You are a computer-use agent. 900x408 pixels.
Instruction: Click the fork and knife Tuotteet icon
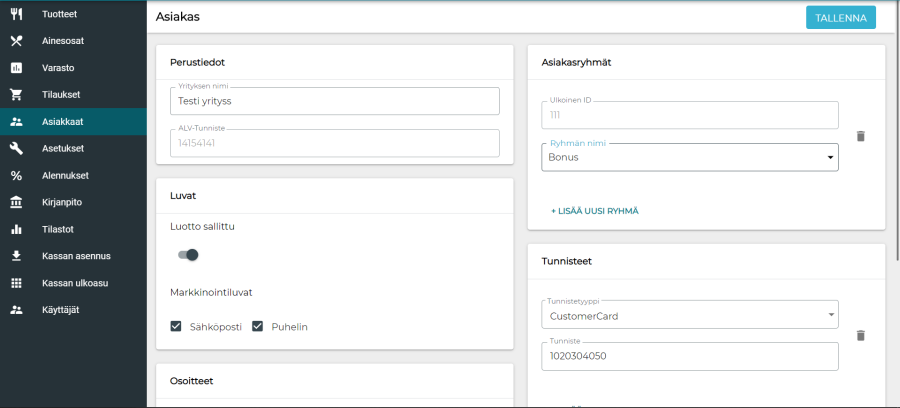click(16, 14)
